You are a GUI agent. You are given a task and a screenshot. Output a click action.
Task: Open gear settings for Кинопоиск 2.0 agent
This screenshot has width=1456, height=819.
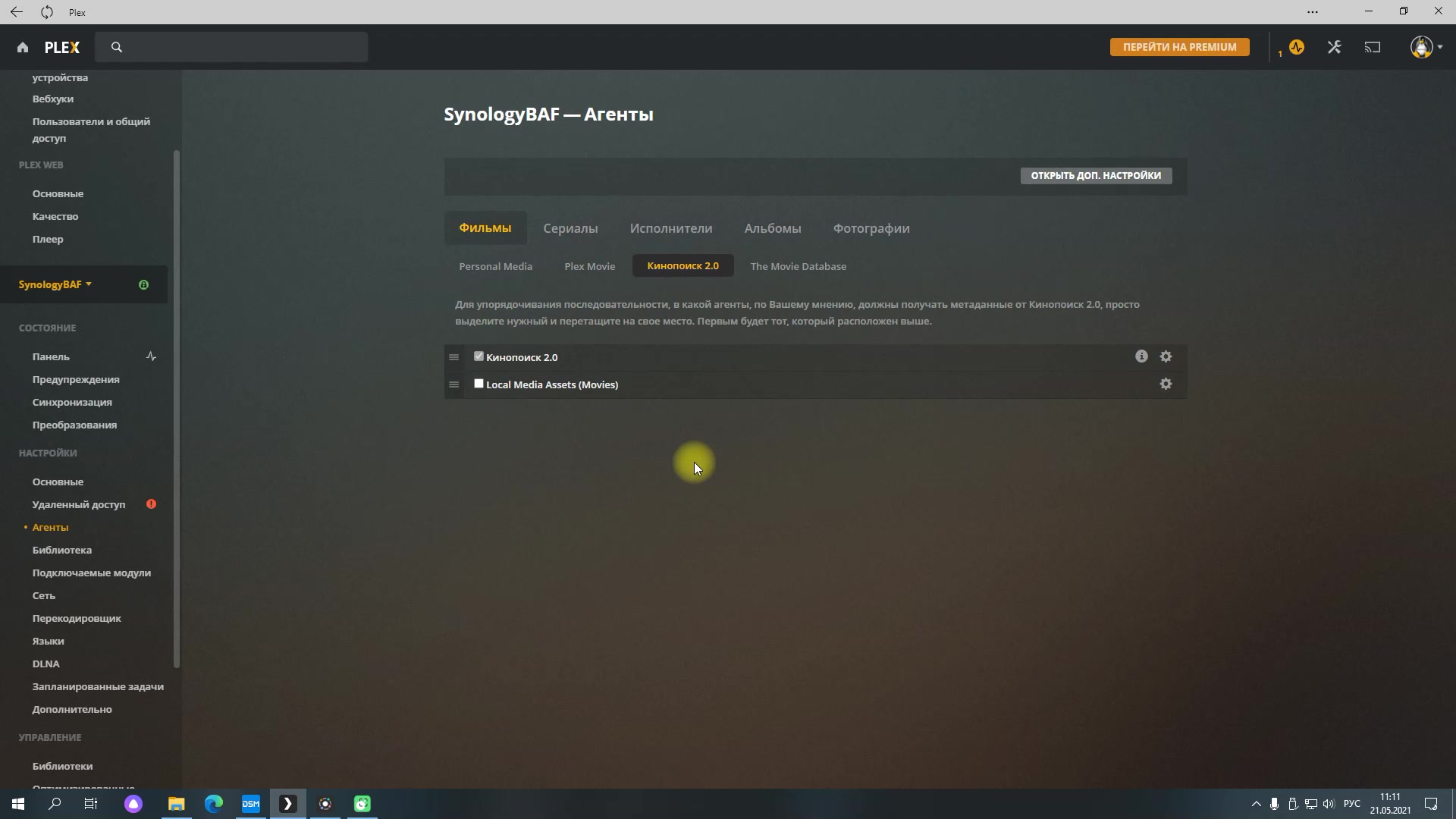[x=1166, y=356]
